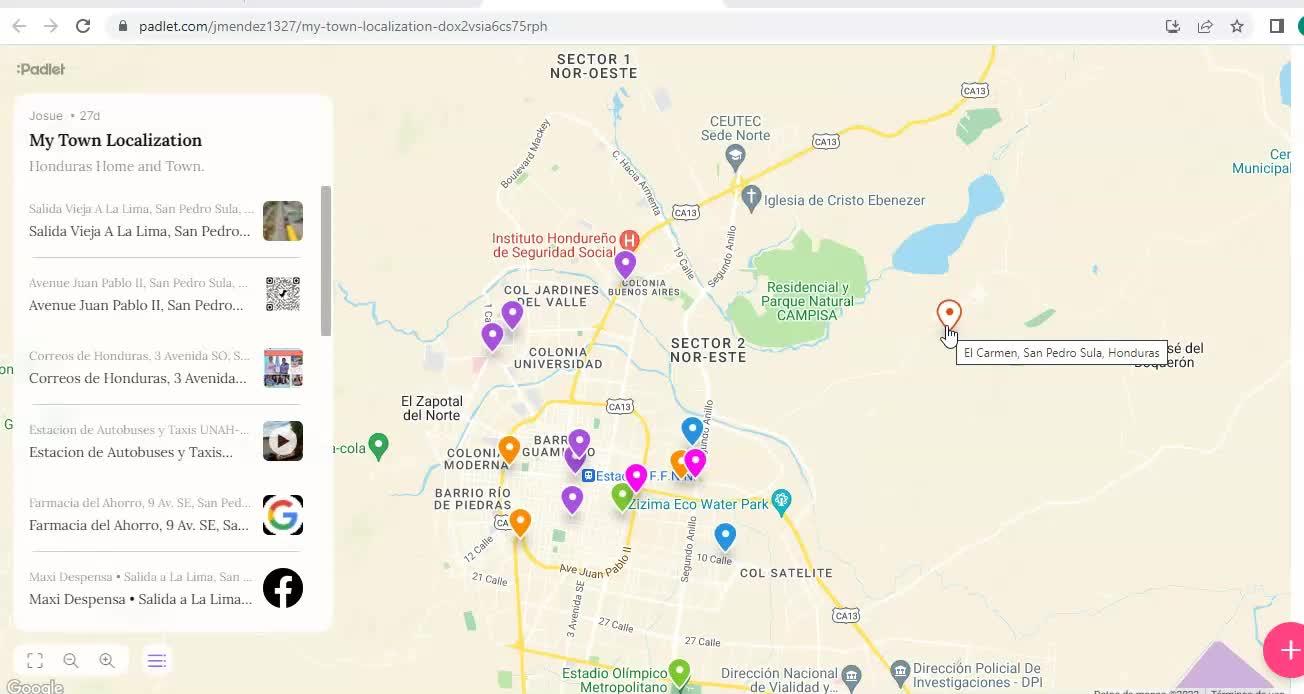Screen dimensions: 1304x694
Task: Toggle the post list sidebar icon
Action: tap(157, 660)
